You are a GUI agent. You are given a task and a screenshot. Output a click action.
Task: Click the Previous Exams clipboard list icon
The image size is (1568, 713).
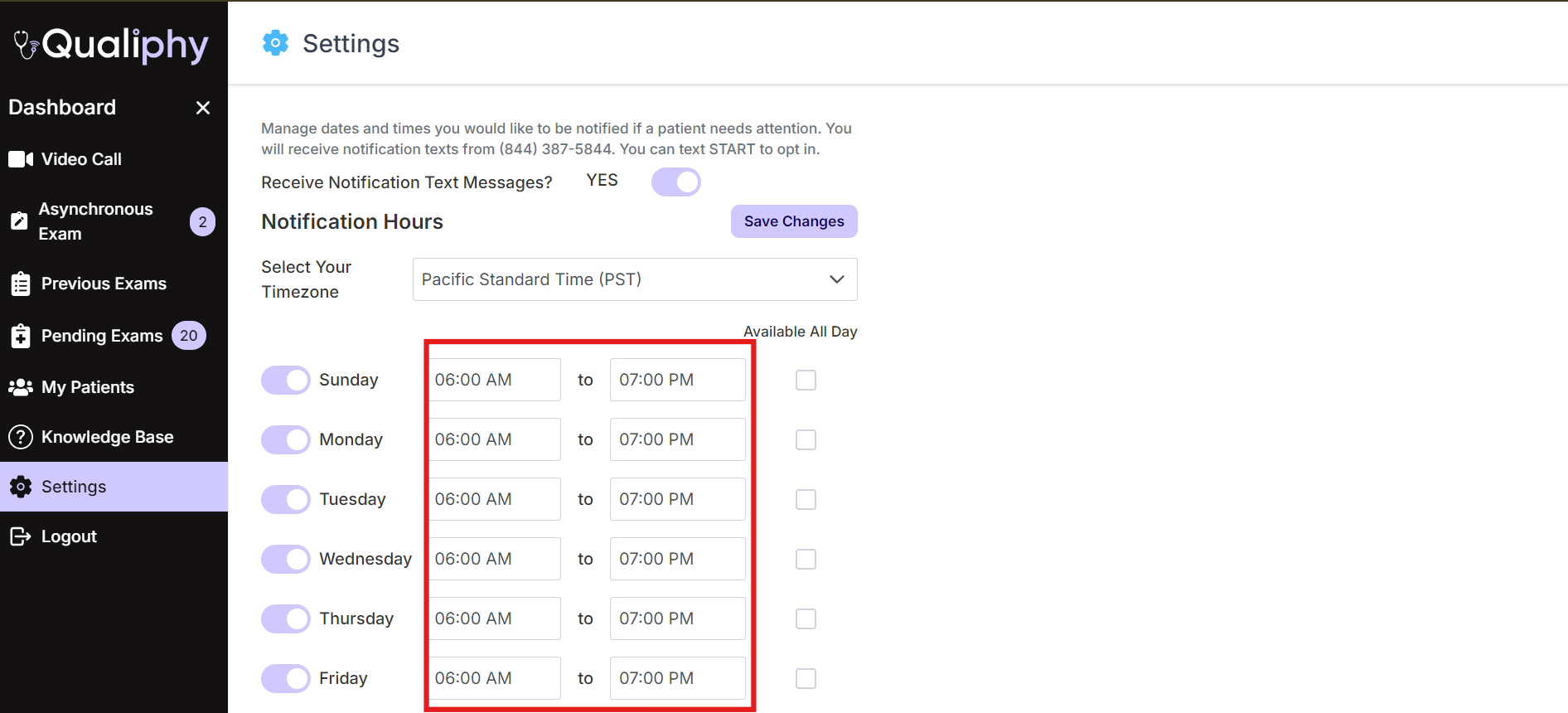pos(21,284)
